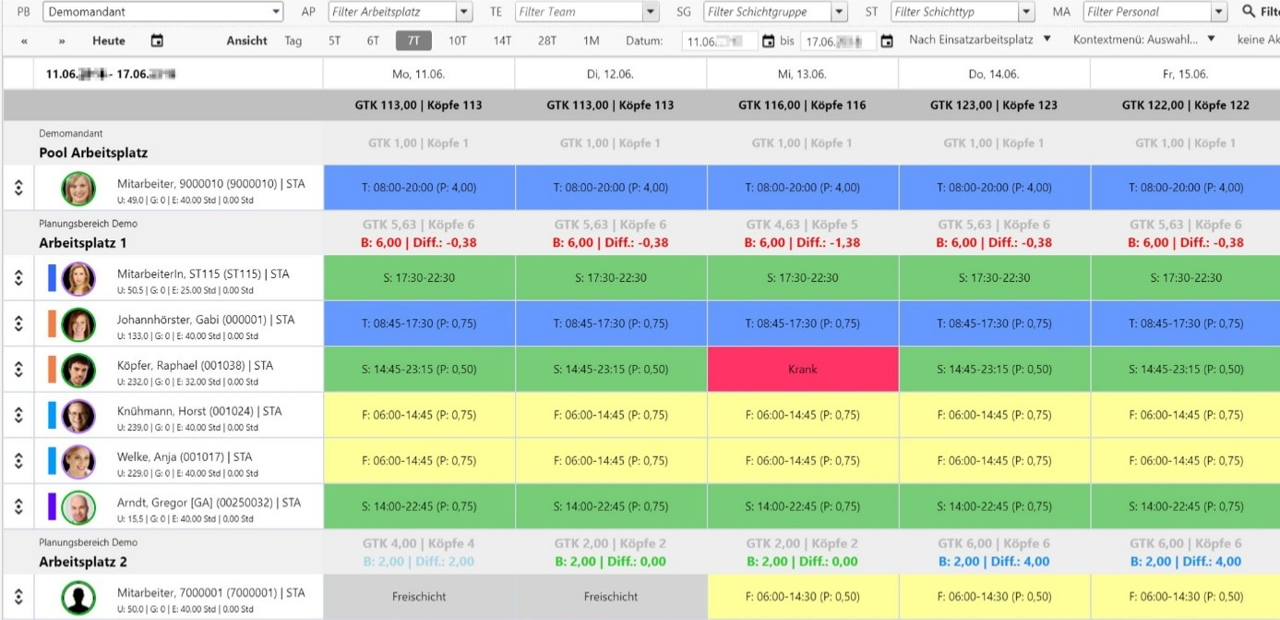Screen dimensions: 1280x620
Task: Click avatar of Welke, Anja
Action: 78,461
